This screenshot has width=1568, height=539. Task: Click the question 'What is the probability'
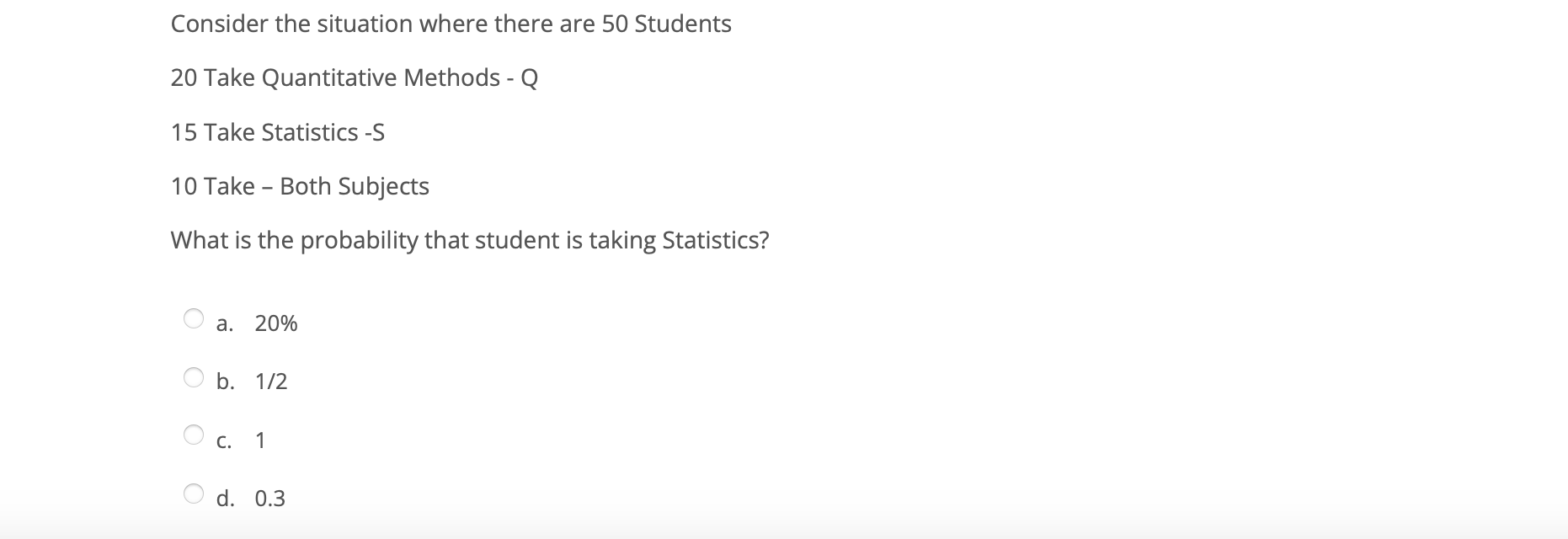click(470, 241)
